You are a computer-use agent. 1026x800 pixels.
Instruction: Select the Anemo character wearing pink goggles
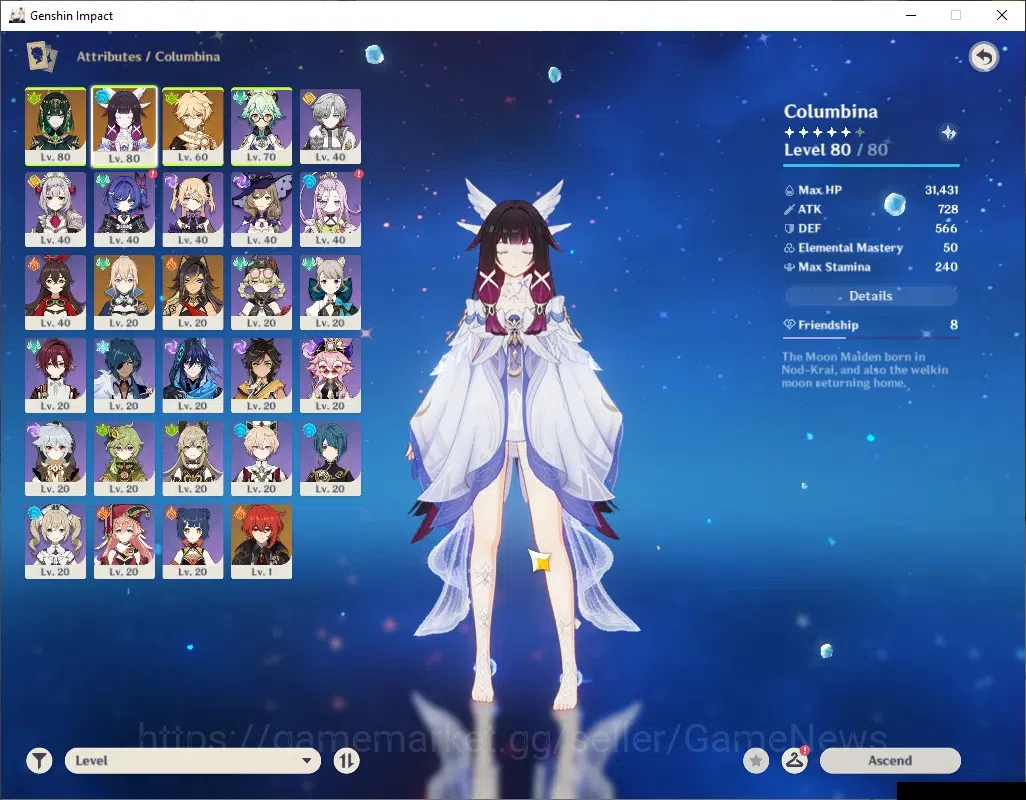(x=261, y=292)
